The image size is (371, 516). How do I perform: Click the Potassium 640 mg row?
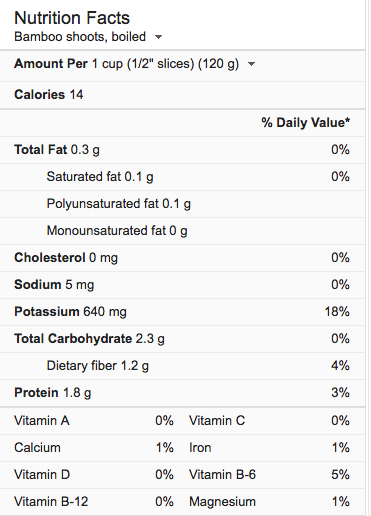[x=182, y=312]
